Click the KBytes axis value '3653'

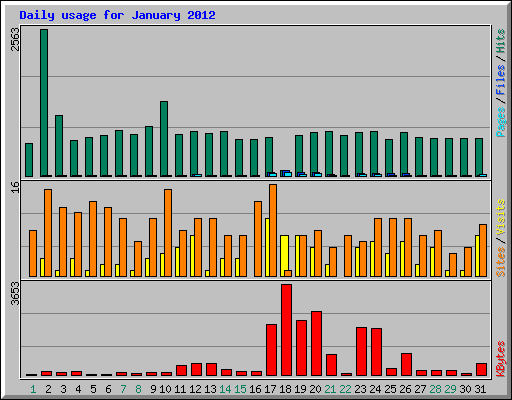point(15,293)
